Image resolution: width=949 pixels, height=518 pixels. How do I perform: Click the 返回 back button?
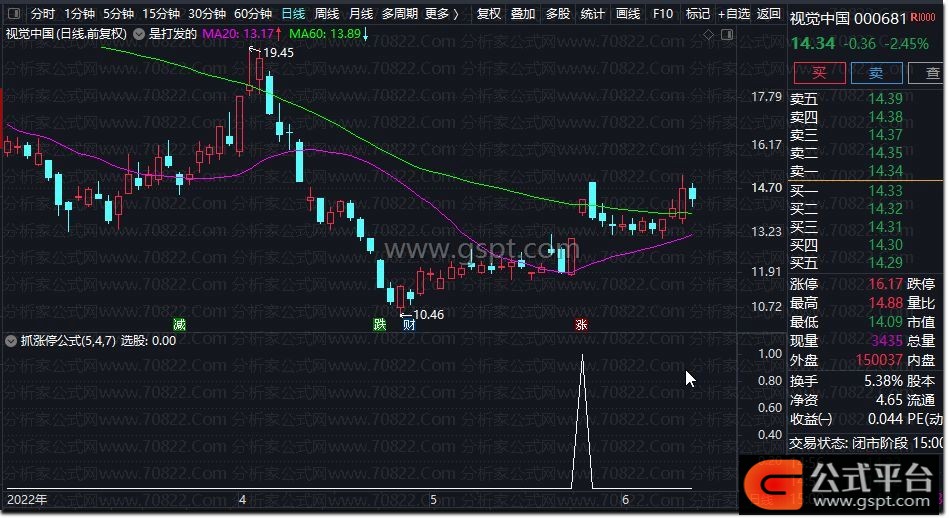click(x=769, y=13)
